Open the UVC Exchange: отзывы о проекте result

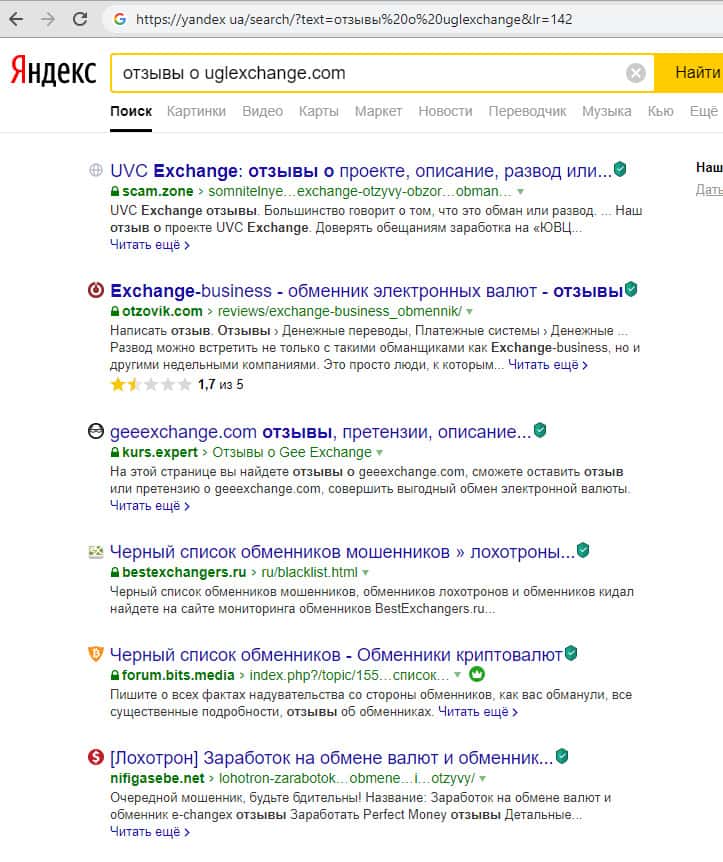pos(361,170)
